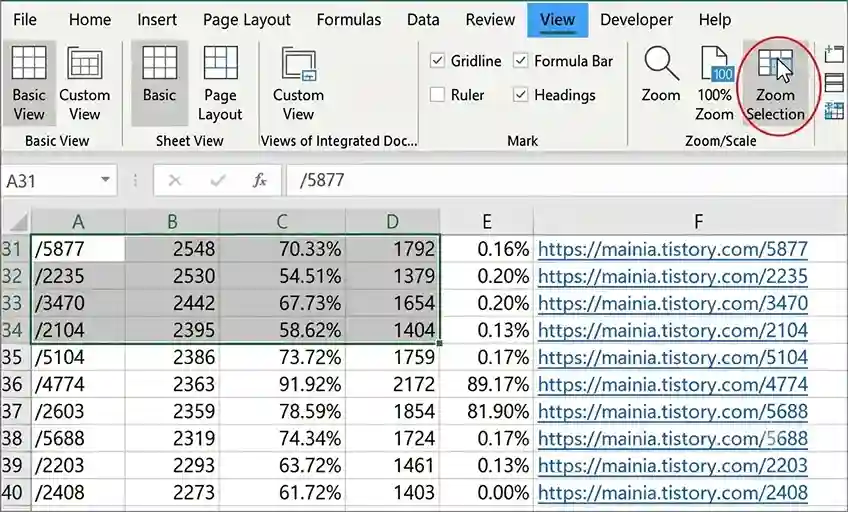Cancel entry with the X formula icon

coord(175,180)
